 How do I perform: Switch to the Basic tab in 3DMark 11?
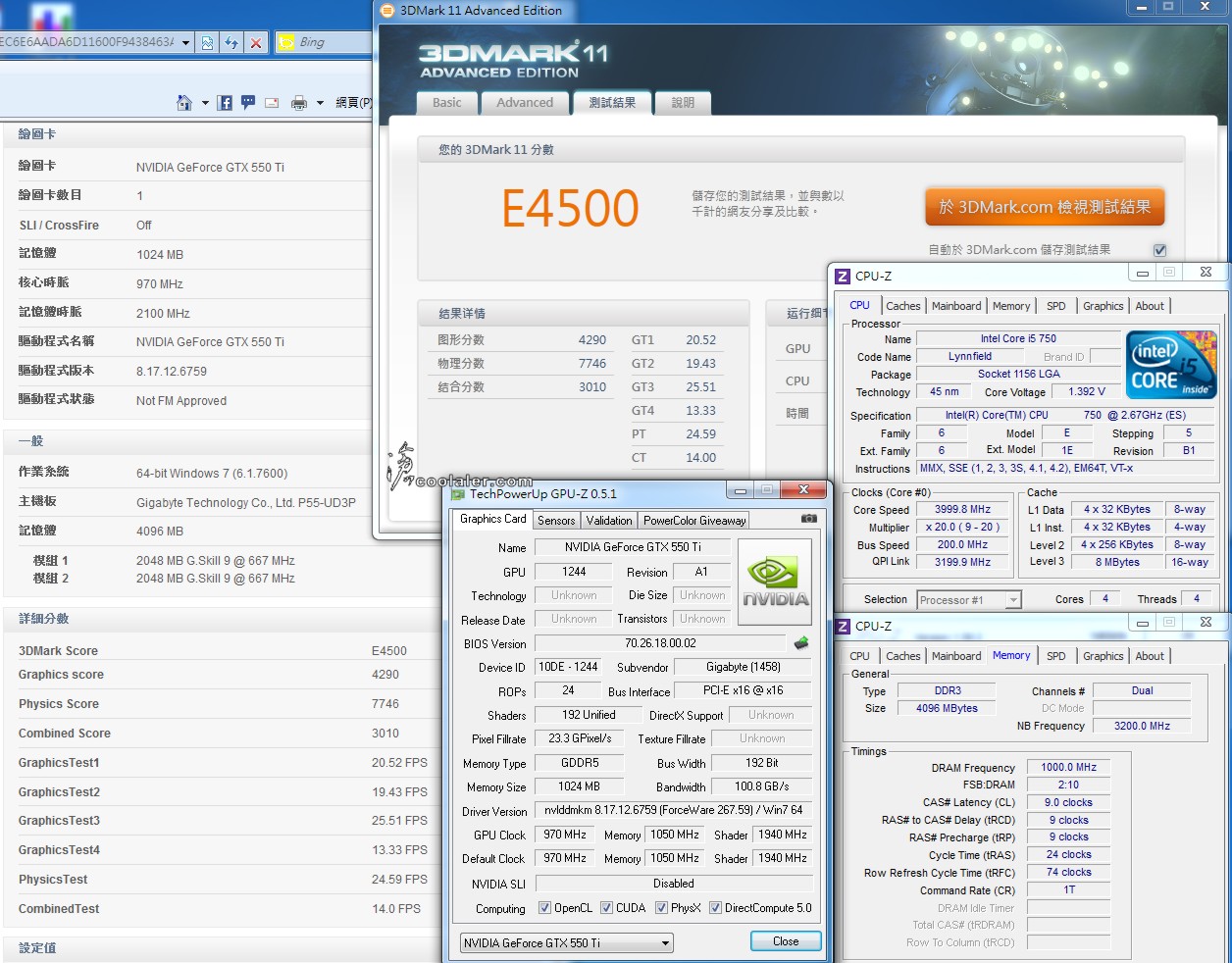click(x=447, y=103)
